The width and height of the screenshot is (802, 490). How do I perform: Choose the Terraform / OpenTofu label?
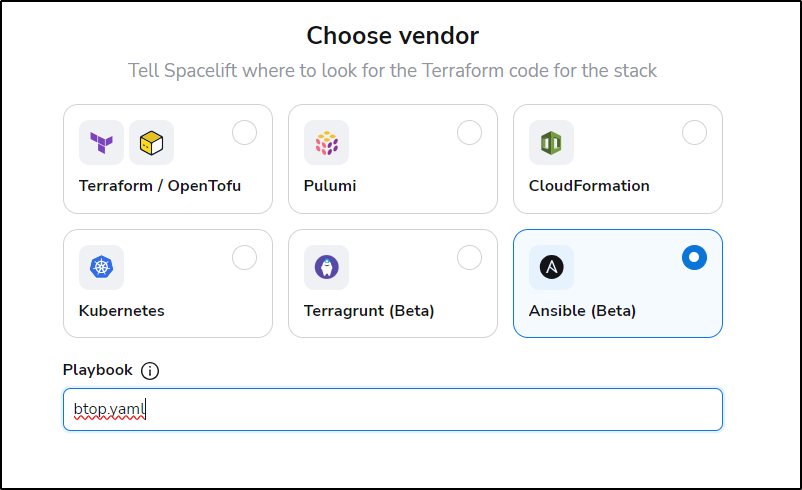tap(160, 186)
